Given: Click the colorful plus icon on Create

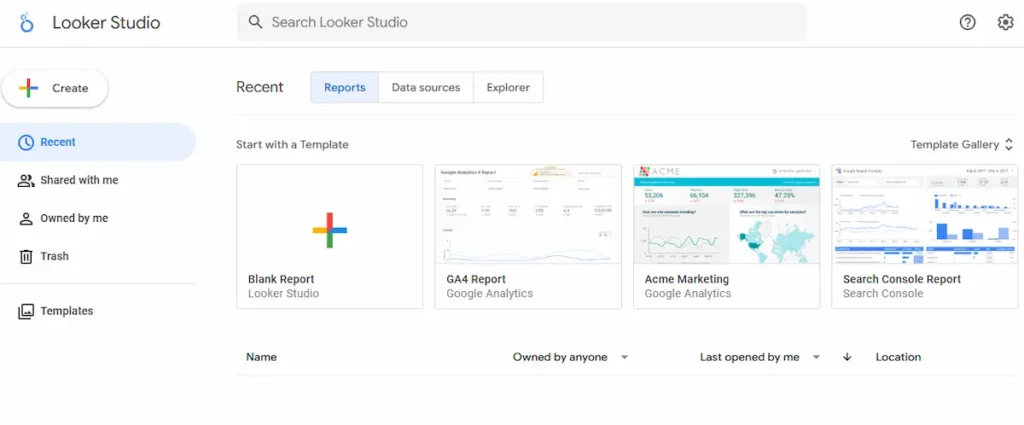Looking at the screenshot, I should pyautogui.click(x=29, y=88).
